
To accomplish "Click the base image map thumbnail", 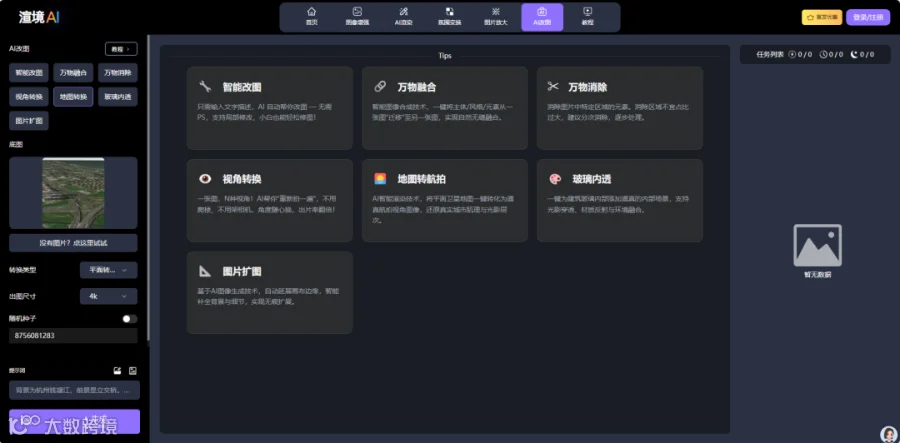I will (x=73, y=193).
